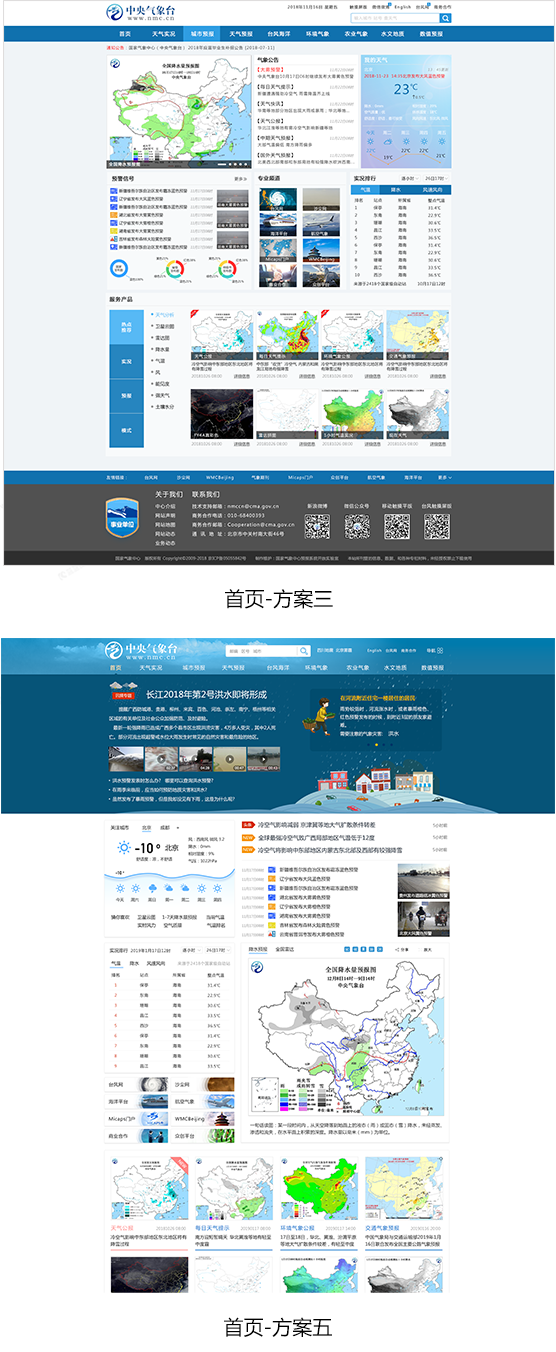The width and height of the screenshot is (556, 1352).
Task: Click the 台风触摸屏版 QR code
Action: (x=436, y=526)
